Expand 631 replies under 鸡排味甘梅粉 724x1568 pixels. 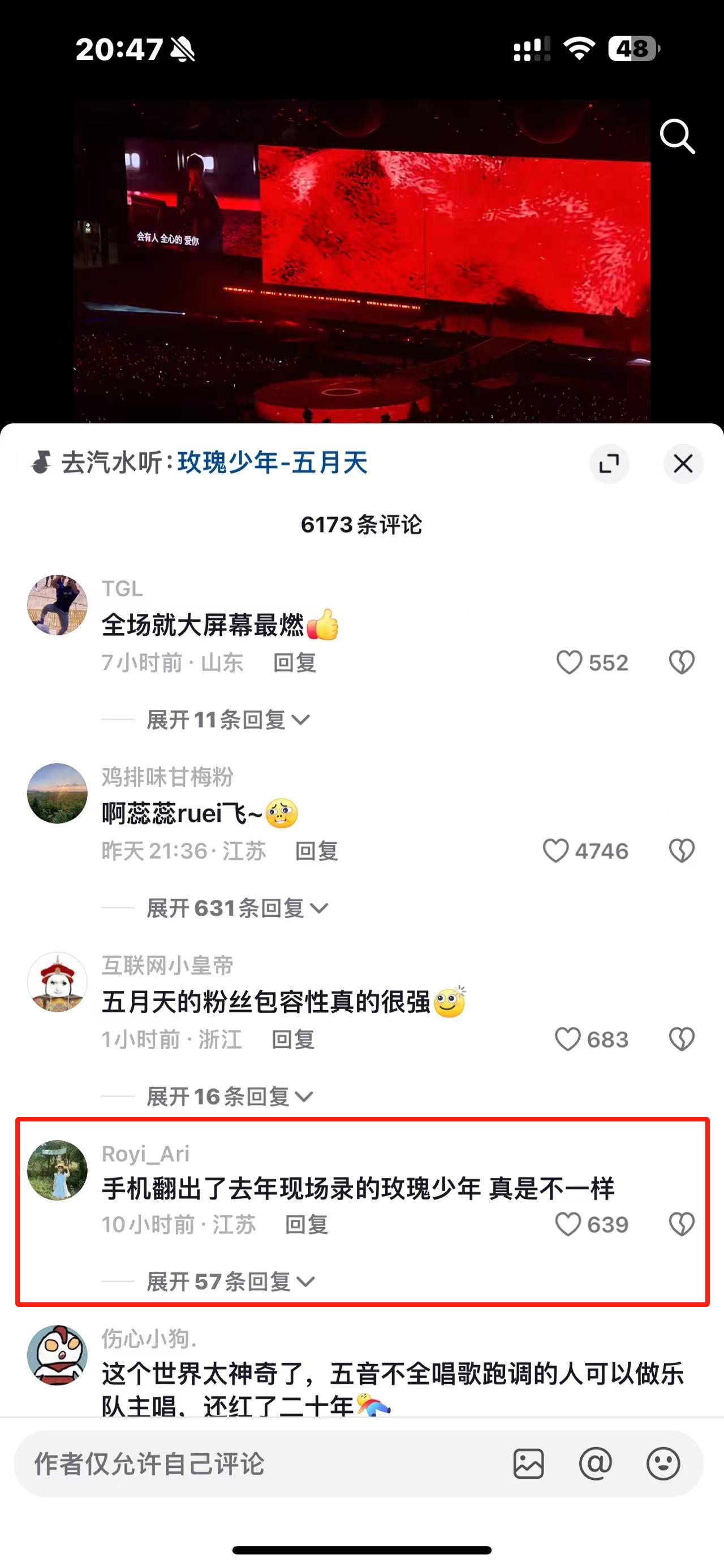click(238, 908)
